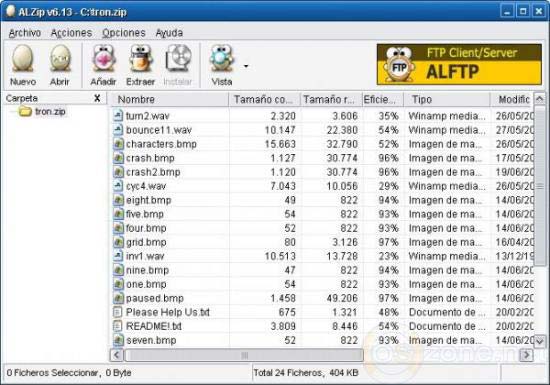Viewport: 550px width, 385px height.
Task: Click the horizontal scrollbar thumb
Action: 244,356
